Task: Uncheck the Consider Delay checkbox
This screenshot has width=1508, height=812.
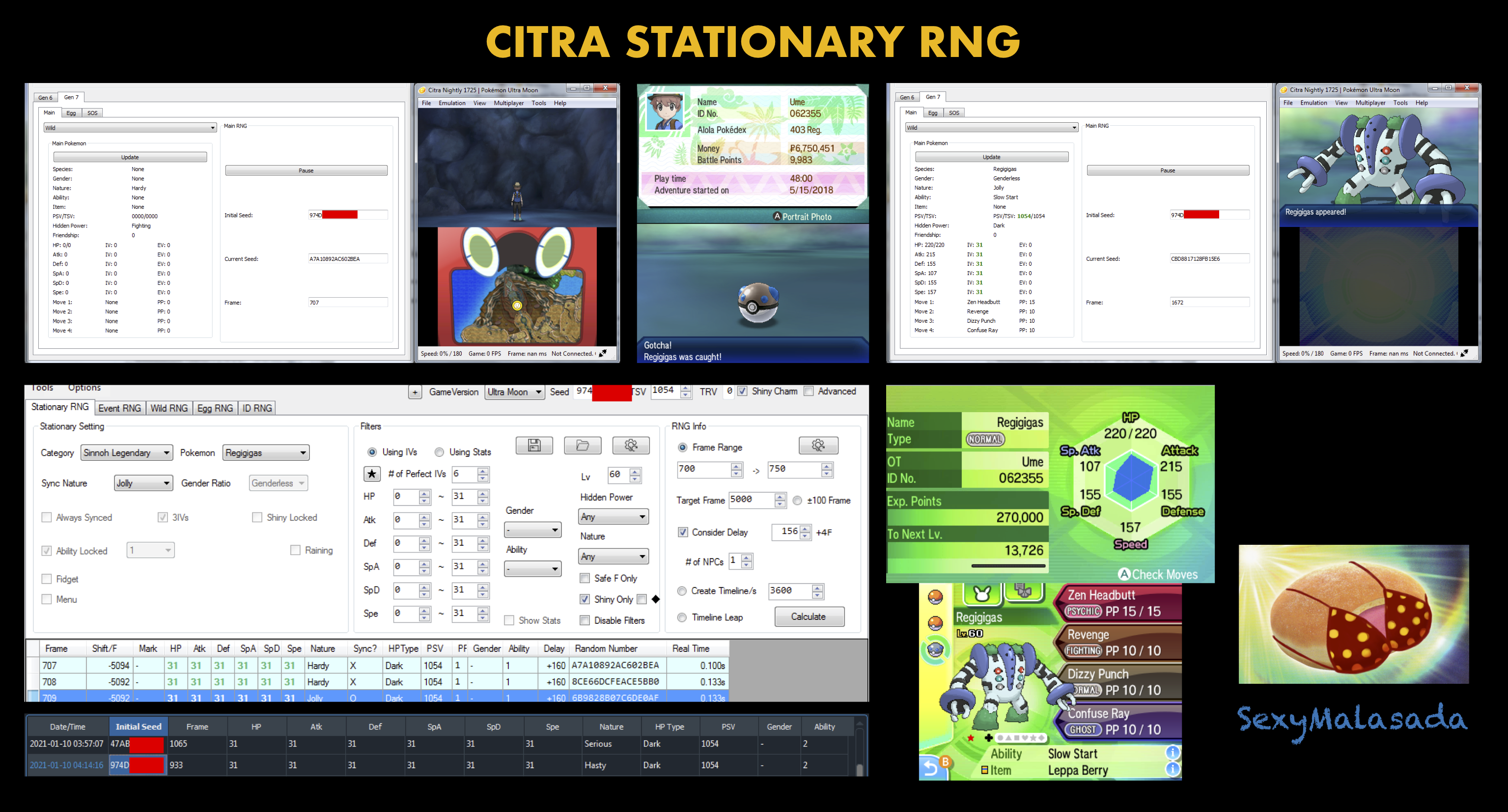Action: click(683, 532)
